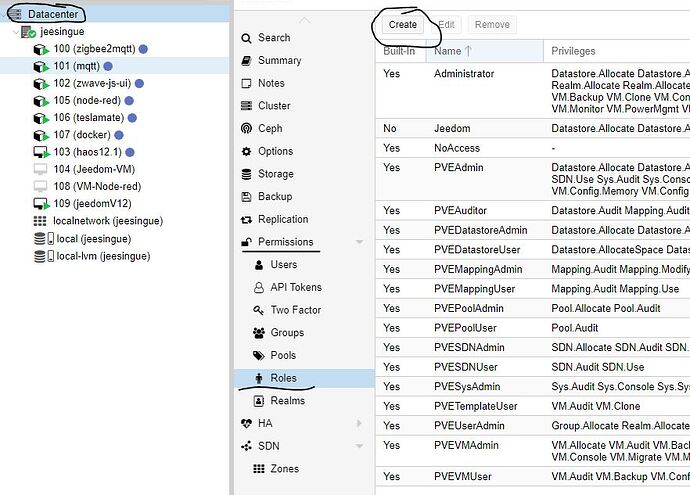Expand the HA submenu arrow
The image size is (690, 495).
click(x=360, y=423)
